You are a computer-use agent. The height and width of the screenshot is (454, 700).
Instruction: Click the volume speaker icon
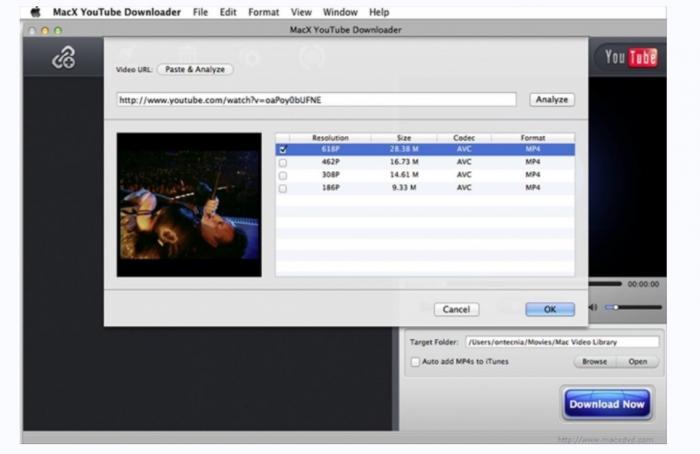click(x=593, y=307)
